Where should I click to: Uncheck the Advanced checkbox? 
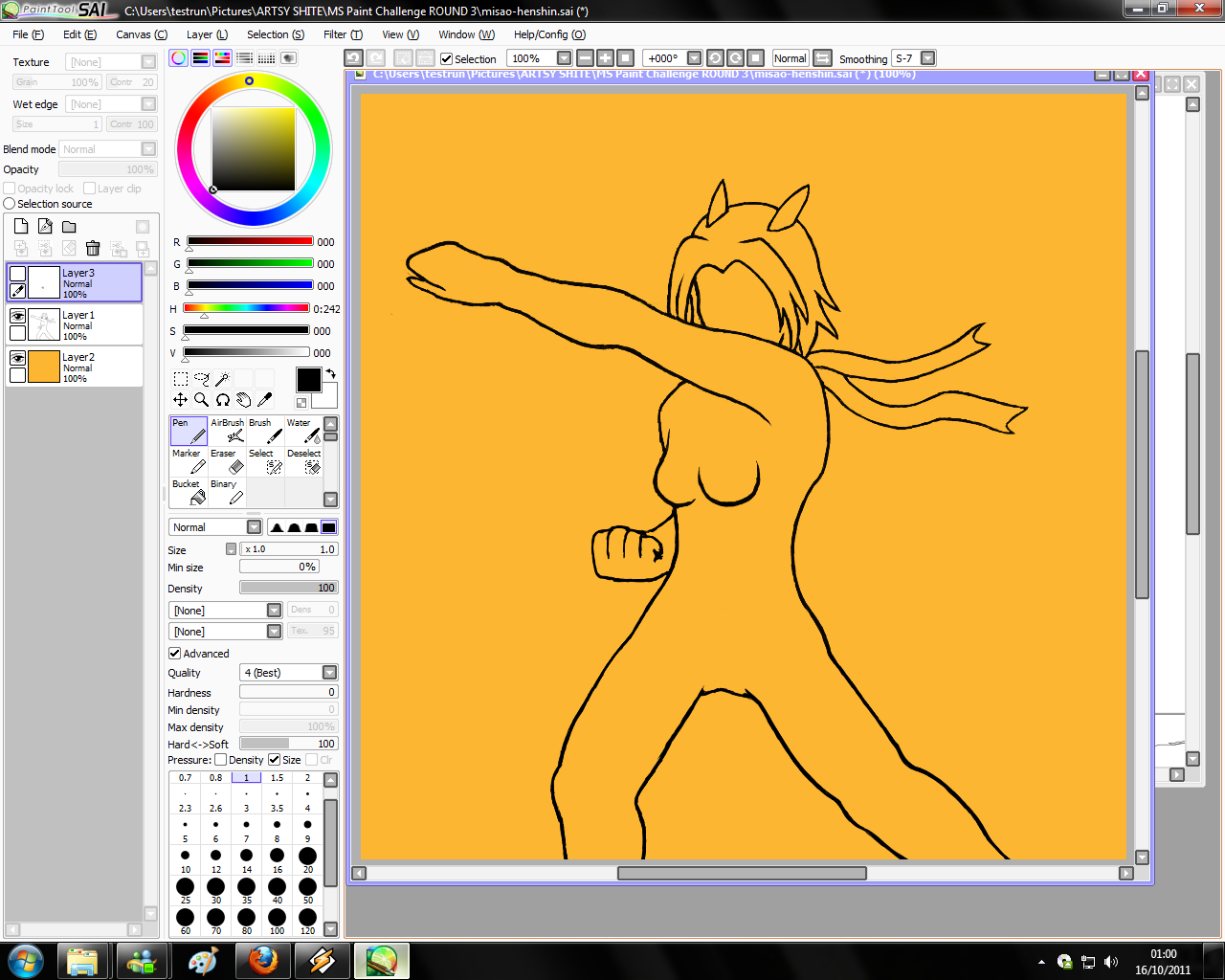click(175, 654)
